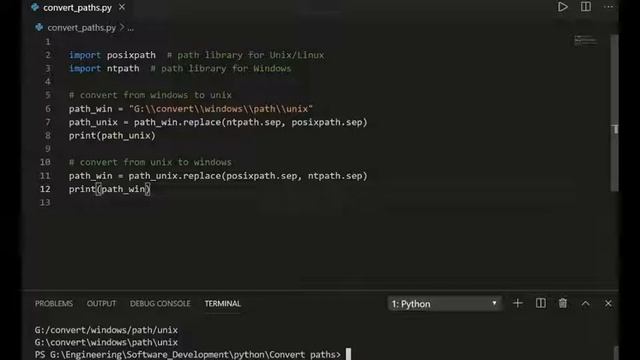The width and height of the screenshot is (640, 360).
Task: Split the editor with split icon
Action: coord(586,7)
